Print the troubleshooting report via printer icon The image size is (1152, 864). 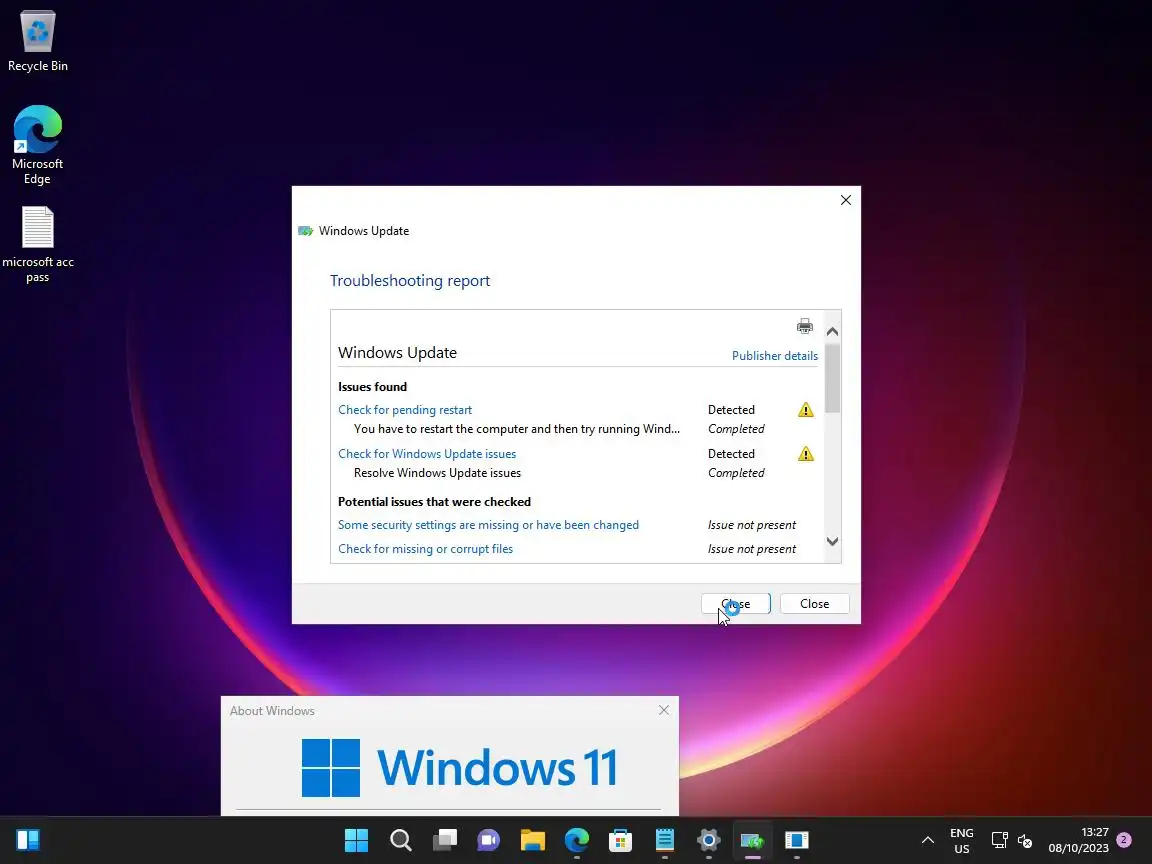click(x=804, y=326)
